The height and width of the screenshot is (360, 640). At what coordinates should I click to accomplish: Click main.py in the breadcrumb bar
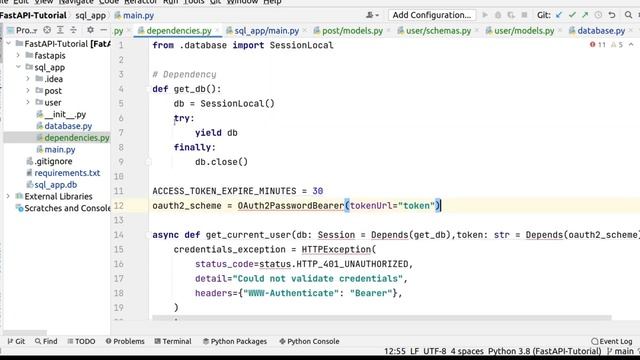(x=134, y=16)
